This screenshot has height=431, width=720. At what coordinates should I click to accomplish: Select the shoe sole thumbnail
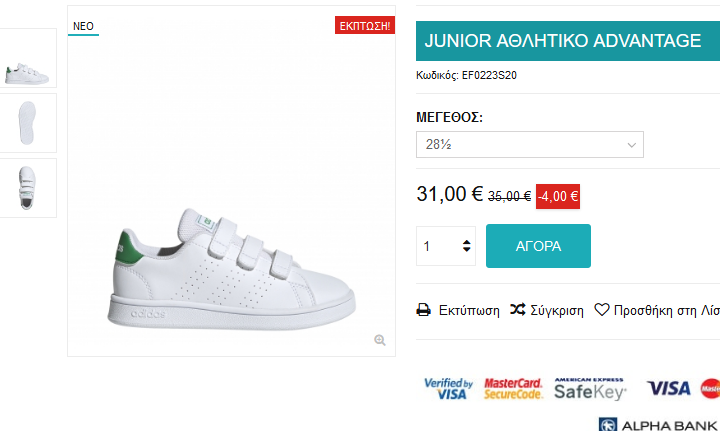pyautogui.click(x=28, y=123)
